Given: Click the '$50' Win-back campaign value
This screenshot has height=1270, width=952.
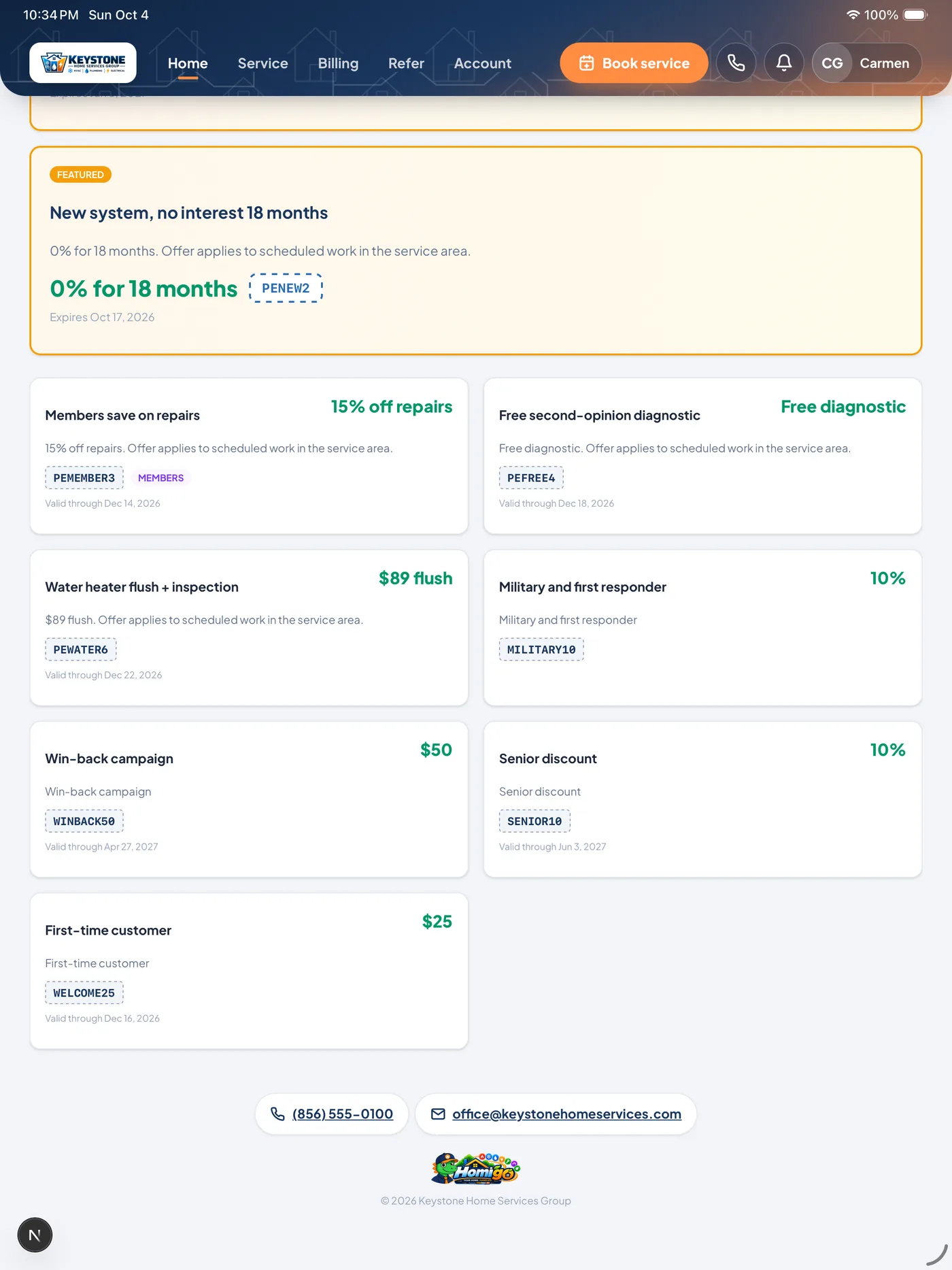Looking at the screenshot, I should (x=437, y=750).
